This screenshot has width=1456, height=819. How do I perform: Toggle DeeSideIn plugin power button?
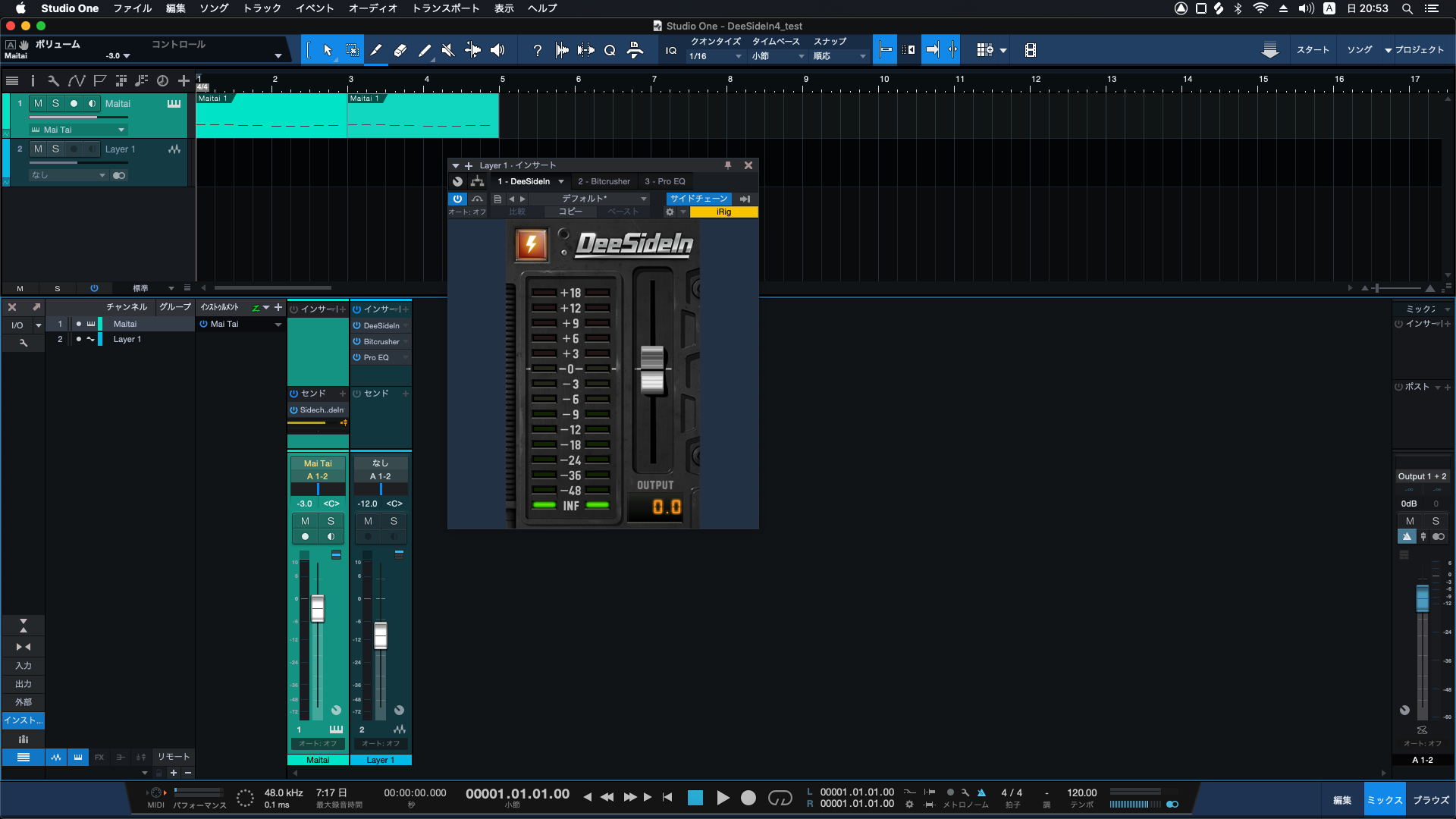(457, 199)
